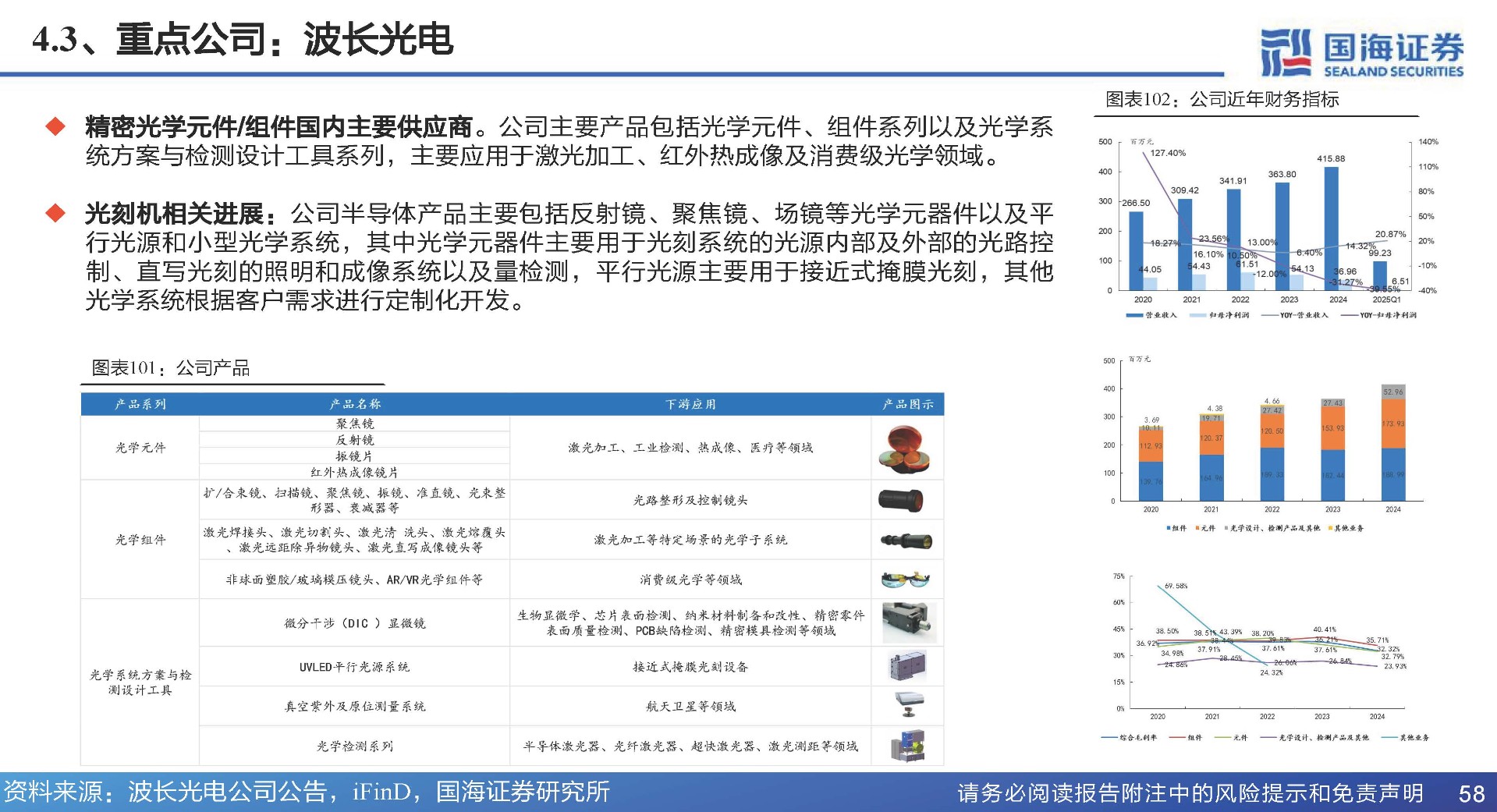Click the Sealand Securities logo
The image size is (1497, 812).
pos(1361,53)
